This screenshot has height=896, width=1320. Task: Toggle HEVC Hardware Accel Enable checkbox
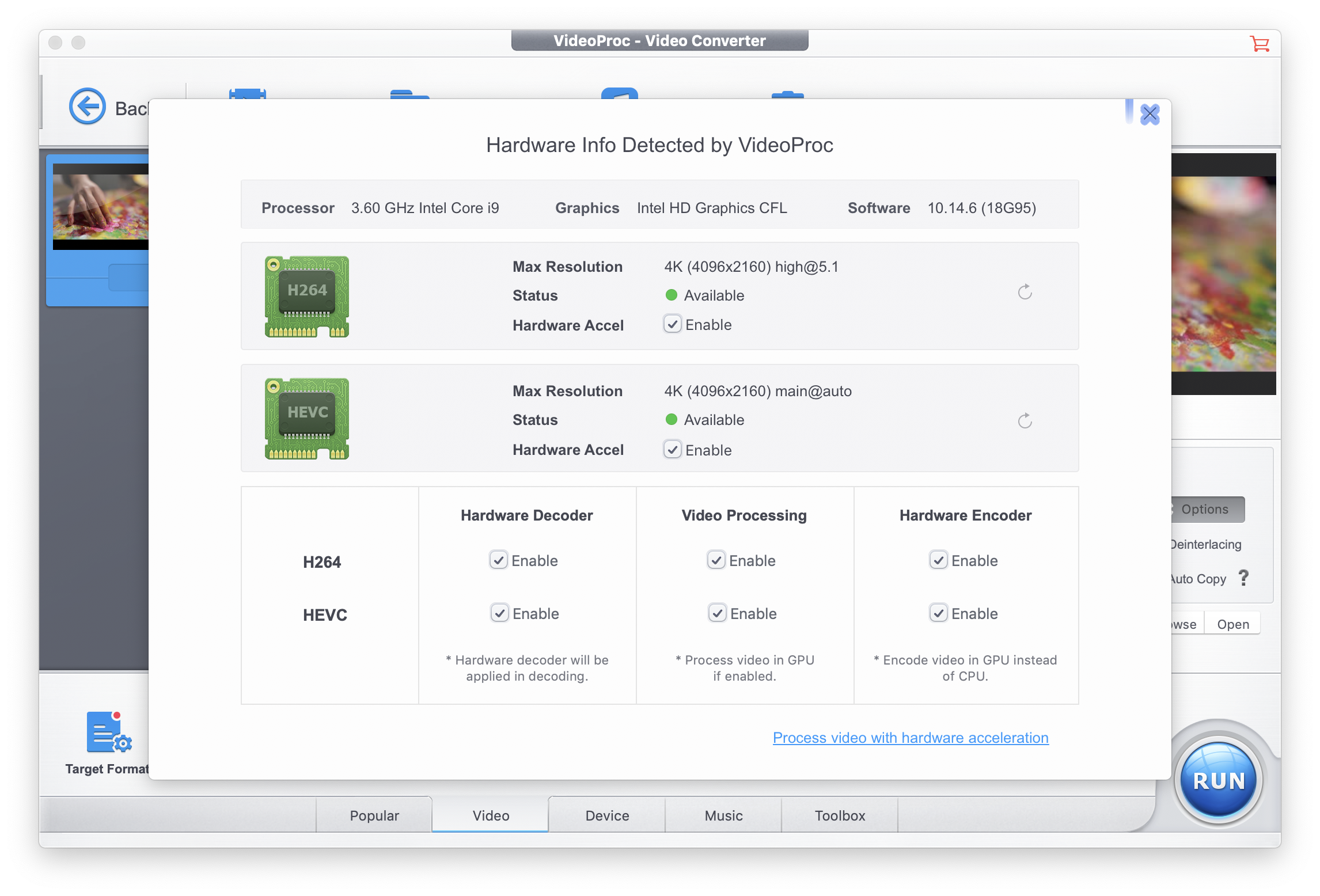click(x=672, y=450)
